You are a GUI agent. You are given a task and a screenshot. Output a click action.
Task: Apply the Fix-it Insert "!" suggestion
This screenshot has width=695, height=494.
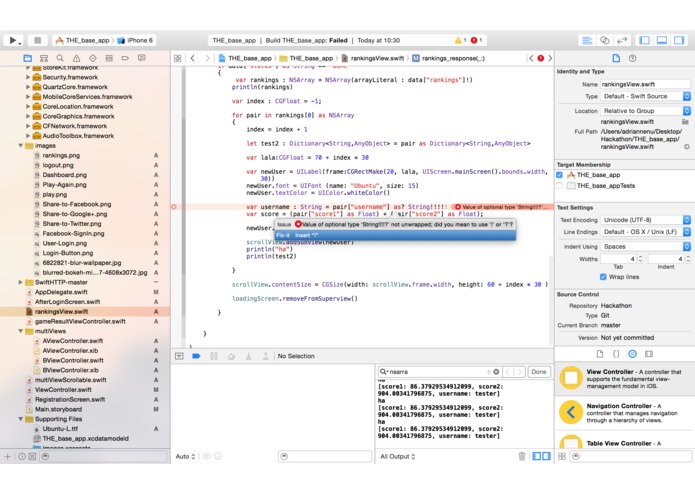(394, 235)
